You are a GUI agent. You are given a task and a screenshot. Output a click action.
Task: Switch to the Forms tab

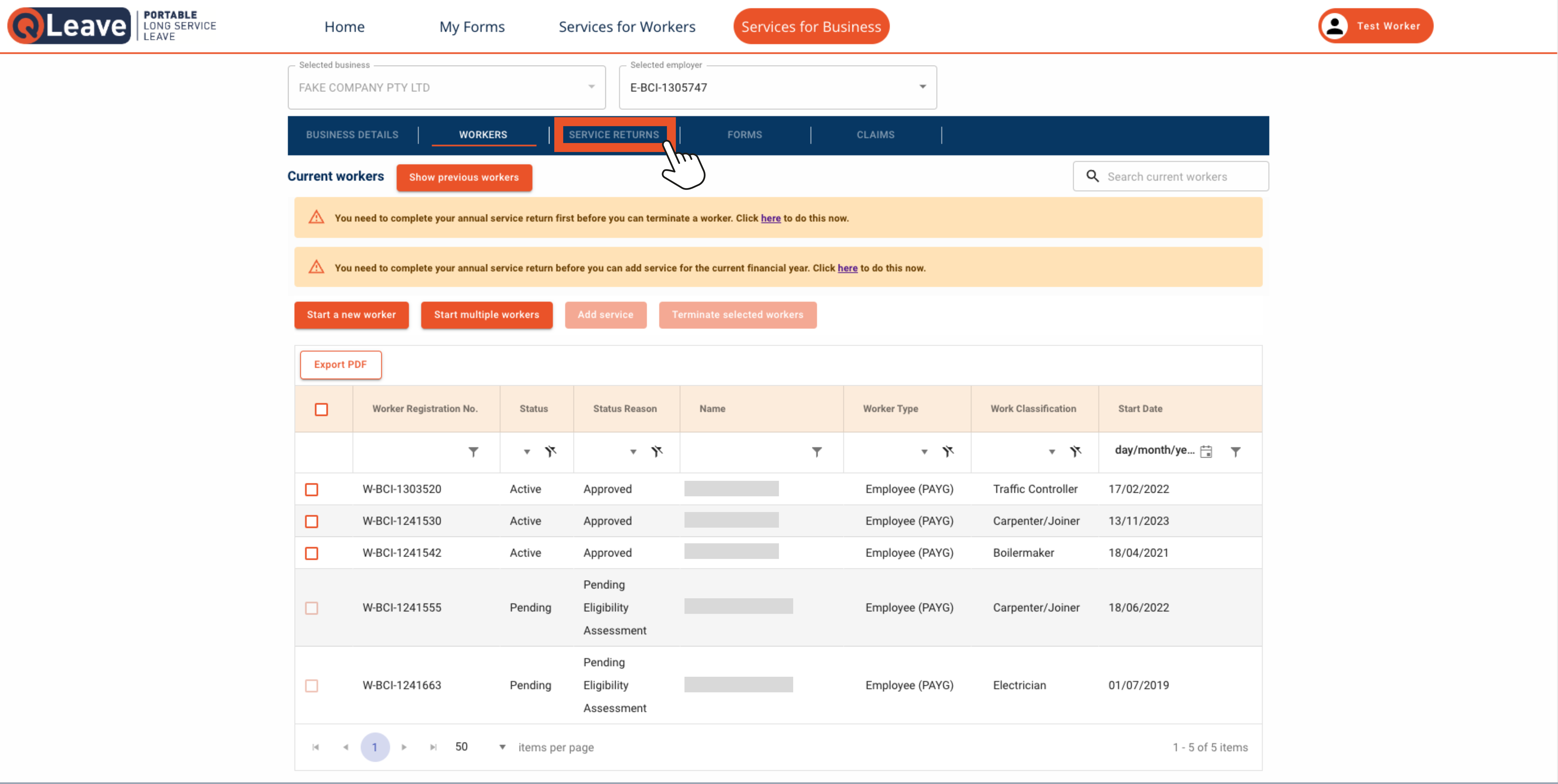click(745, 135)
